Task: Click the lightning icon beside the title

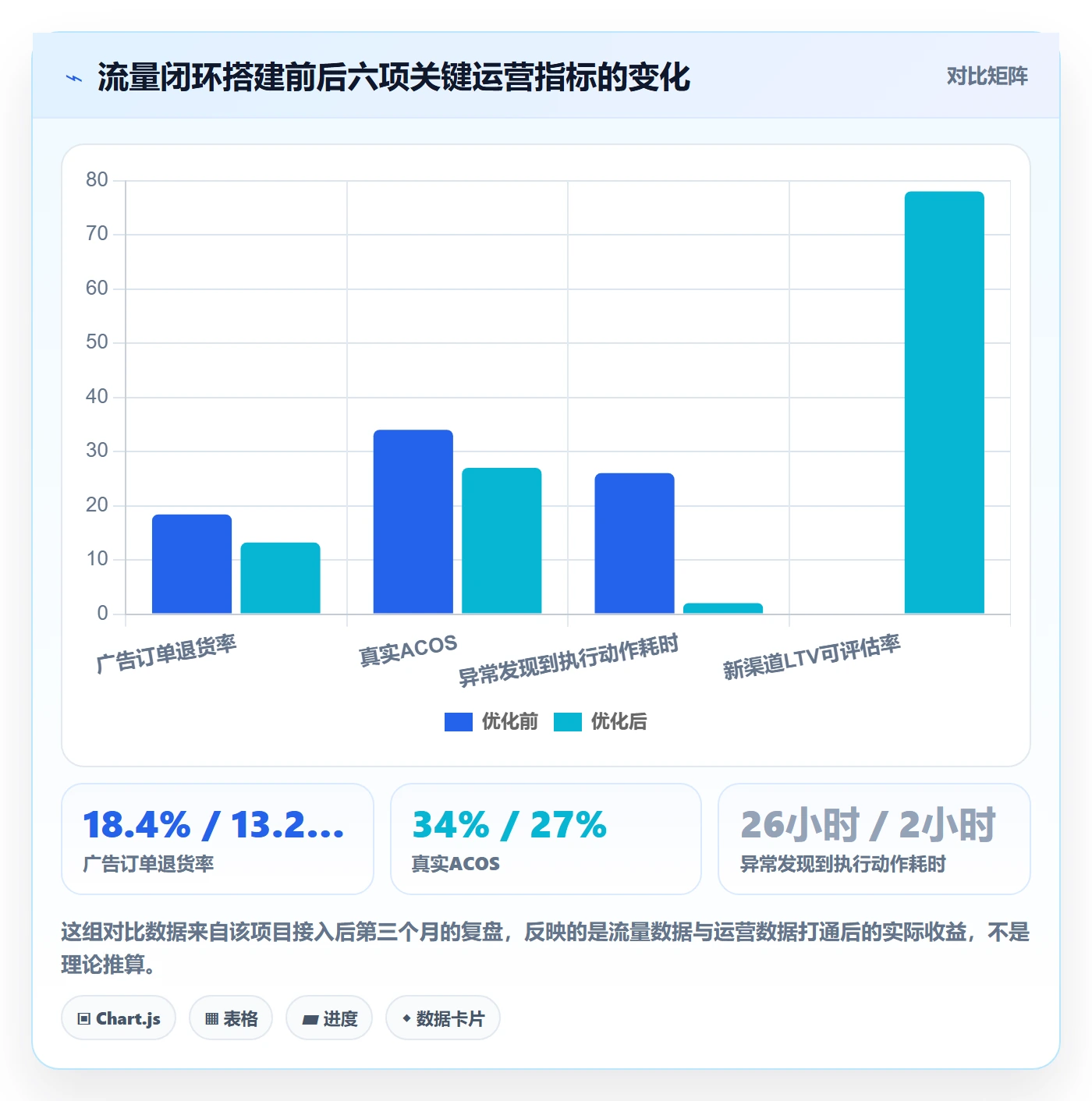Action: 74,78
